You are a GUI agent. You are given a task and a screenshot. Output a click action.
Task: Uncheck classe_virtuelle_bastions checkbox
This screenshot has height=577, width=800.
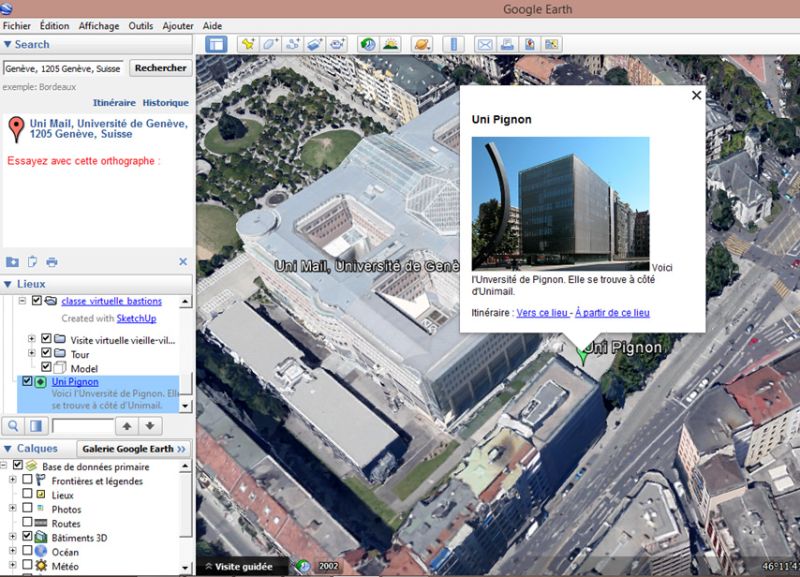(37, 300)
